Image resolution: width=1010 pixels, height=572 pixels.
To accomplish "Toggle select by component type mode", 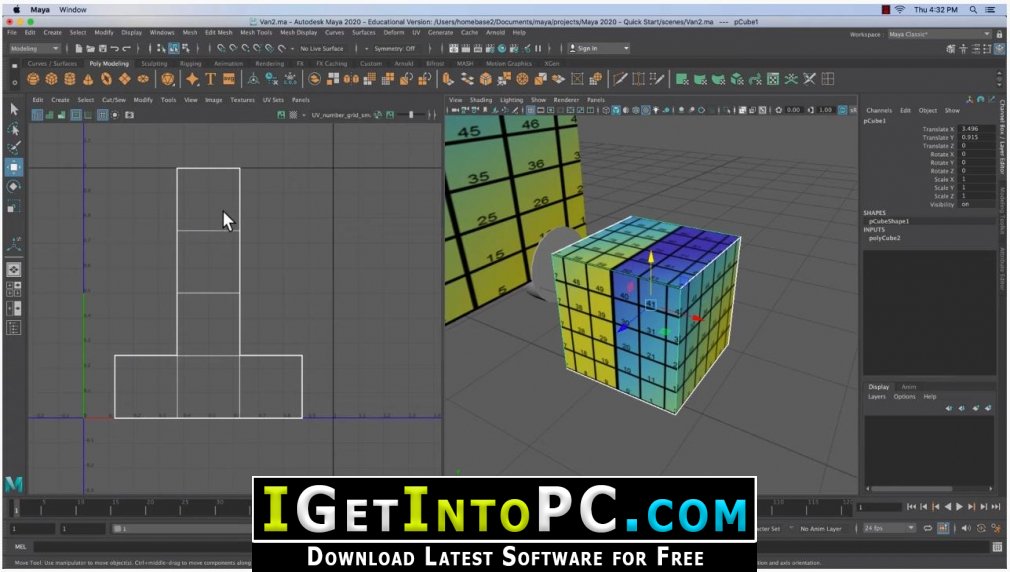I will pos(186,48).
